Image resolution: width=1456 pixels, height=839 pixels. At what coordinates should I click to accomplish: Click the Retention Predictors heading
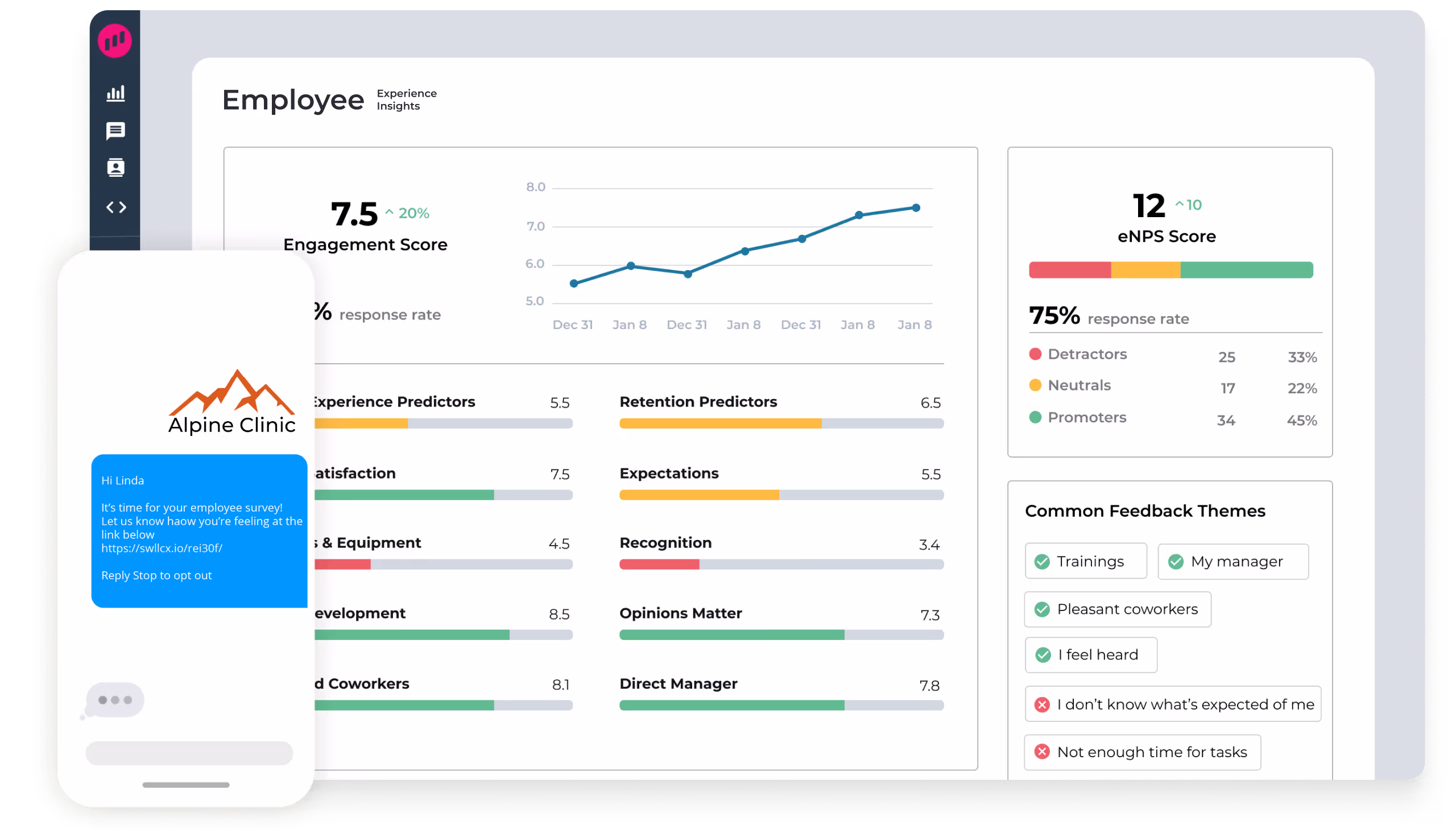(x=698, y=402)
